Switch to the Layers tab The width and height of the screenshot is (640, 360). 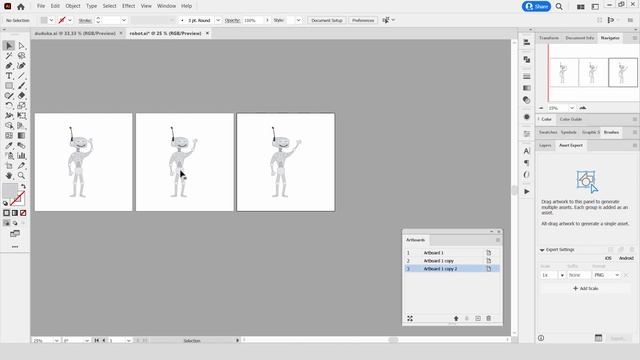click(x=545, y=146)
